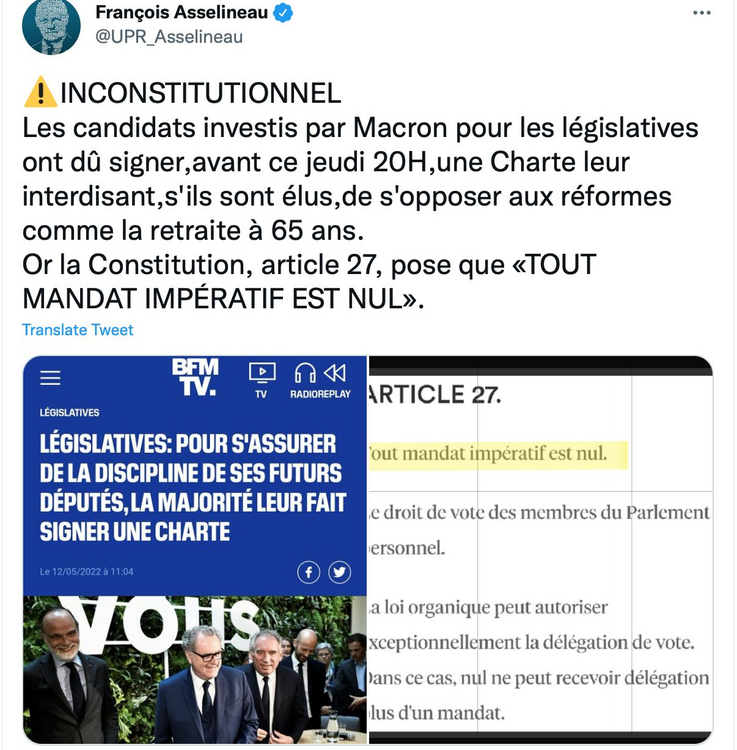This screenshot has width=737, height=750.
Task: Click Translate Tweet link
Action: (x=77, y=330)
